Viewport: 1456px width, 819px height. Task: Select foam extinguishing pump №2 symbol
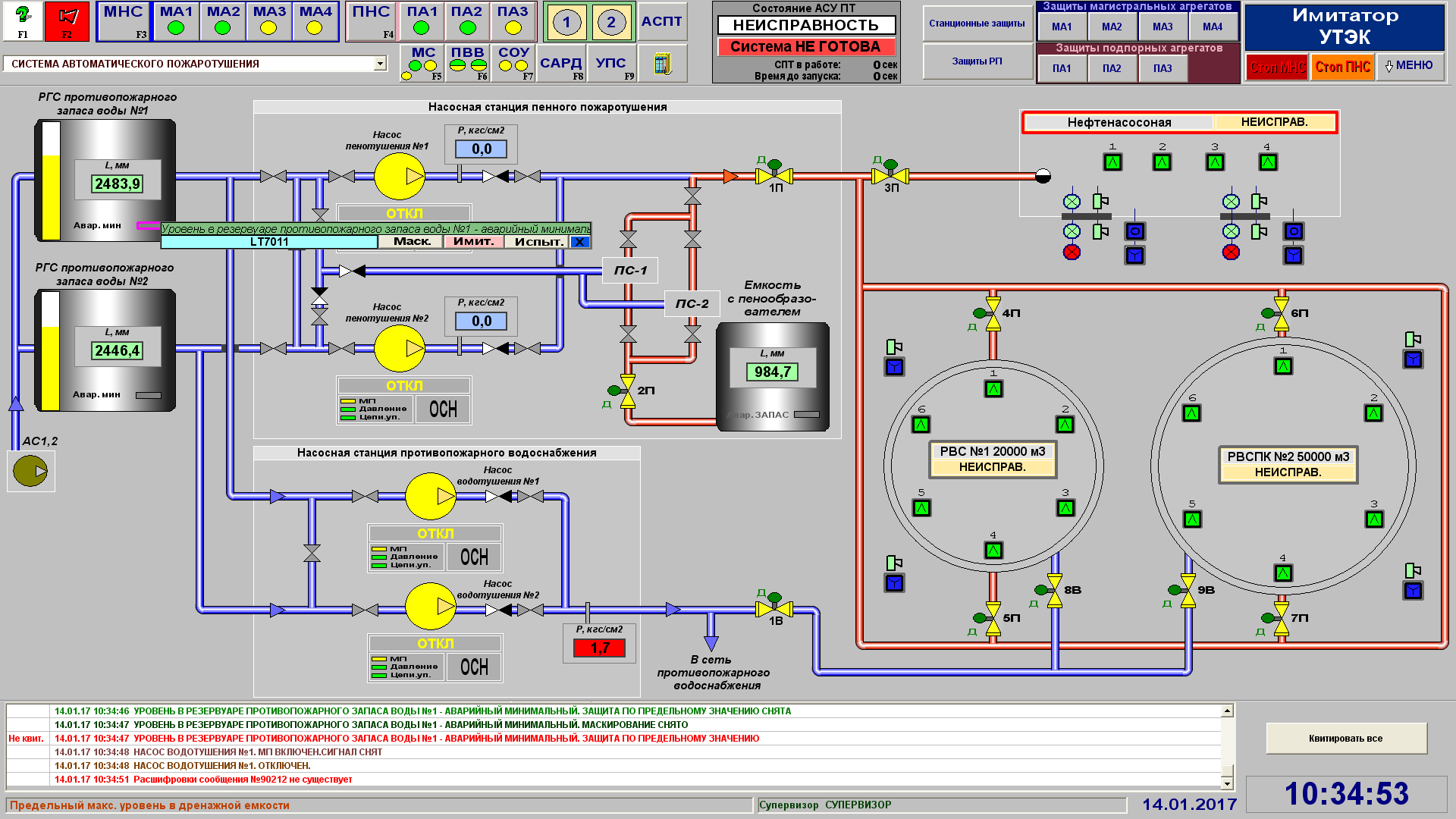coord(400,348)
